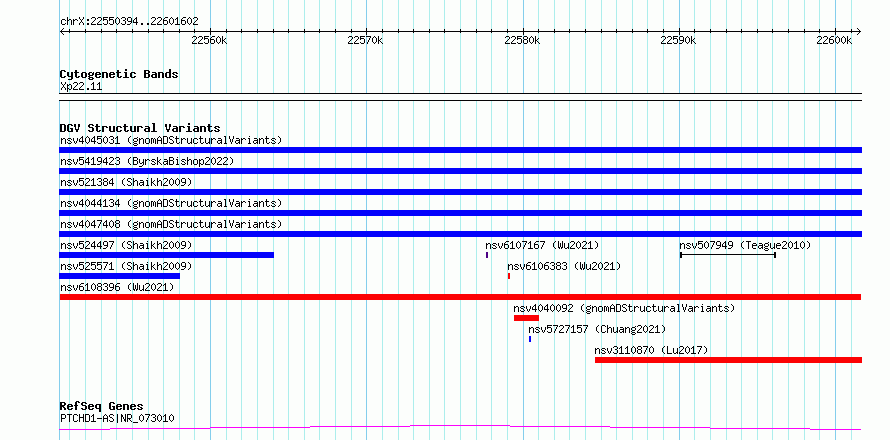The image size is (890, 440).
Task: Click nsv5727157 (Chuang2021) variant label
Action: point(597,329)
